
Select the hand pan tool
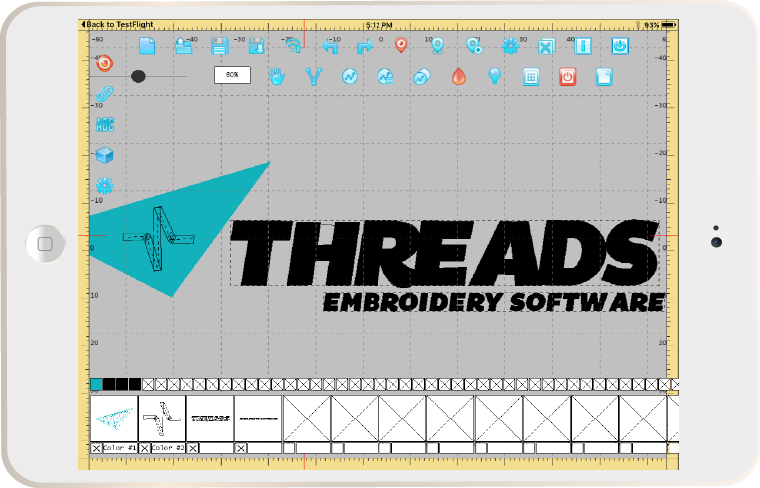click(x=277, y=77)
